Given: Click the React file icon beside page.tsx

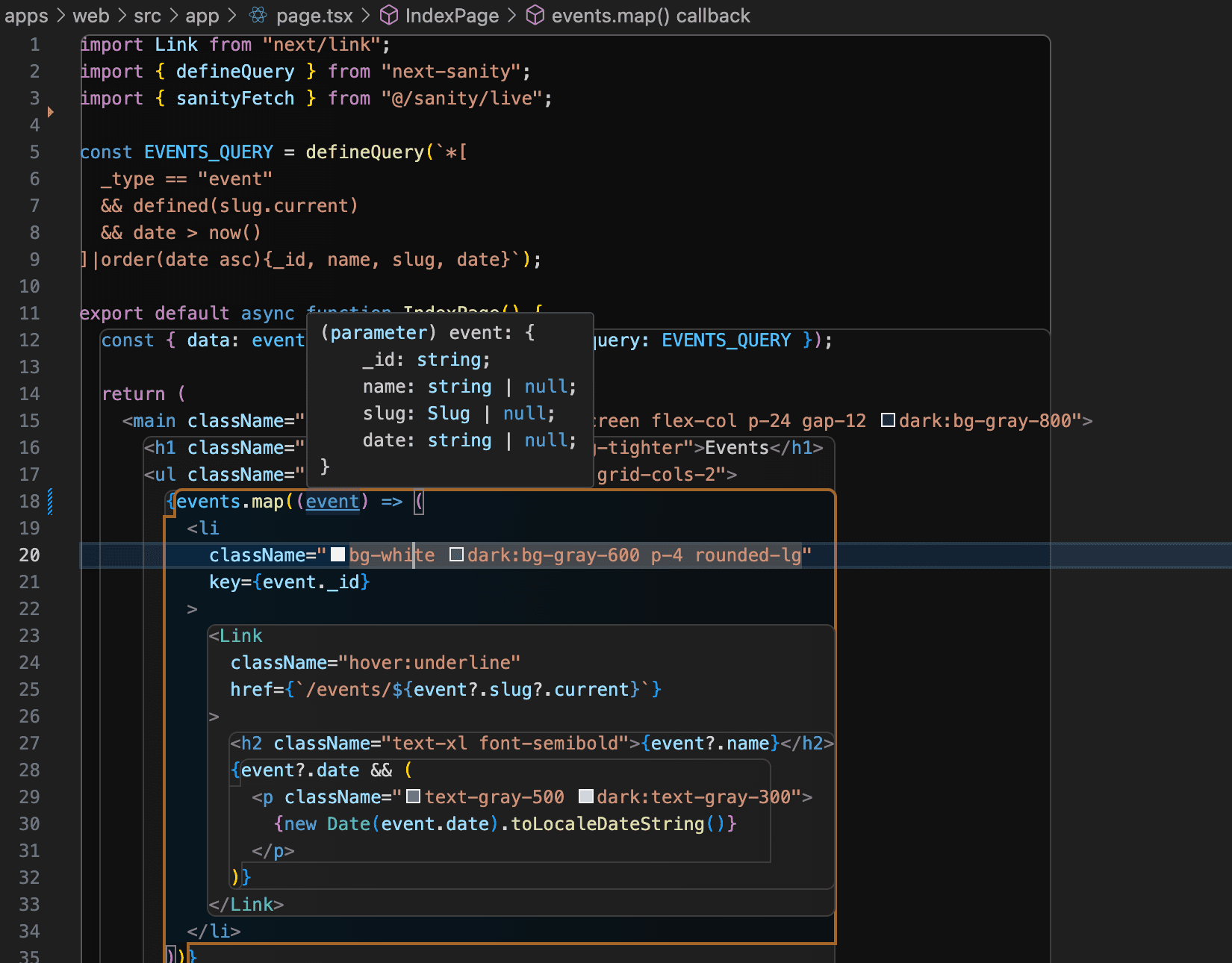Looking at the screenshot, I should [258, 15].
